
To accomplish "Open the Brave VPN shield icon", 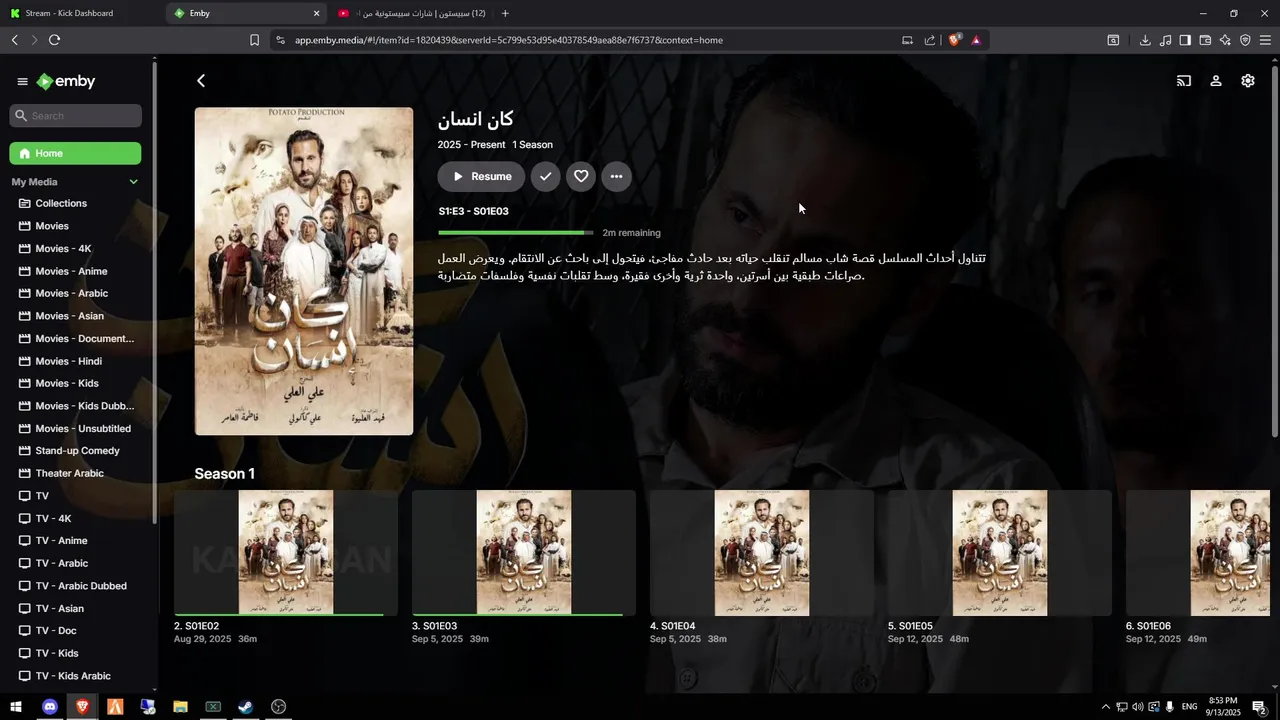I will (x=1245, y=40).
